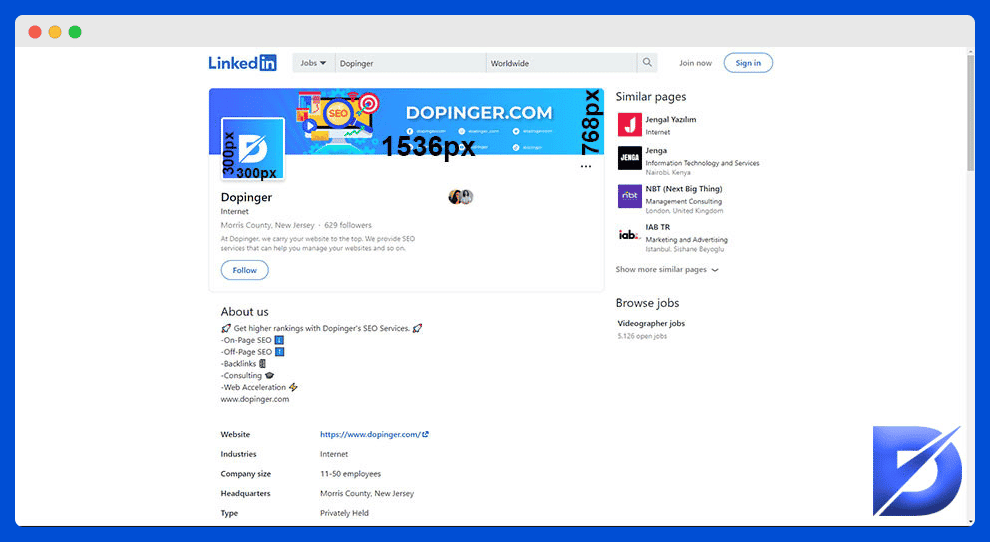Expand the Jobs search type dropdown

(x=313, y=63)
